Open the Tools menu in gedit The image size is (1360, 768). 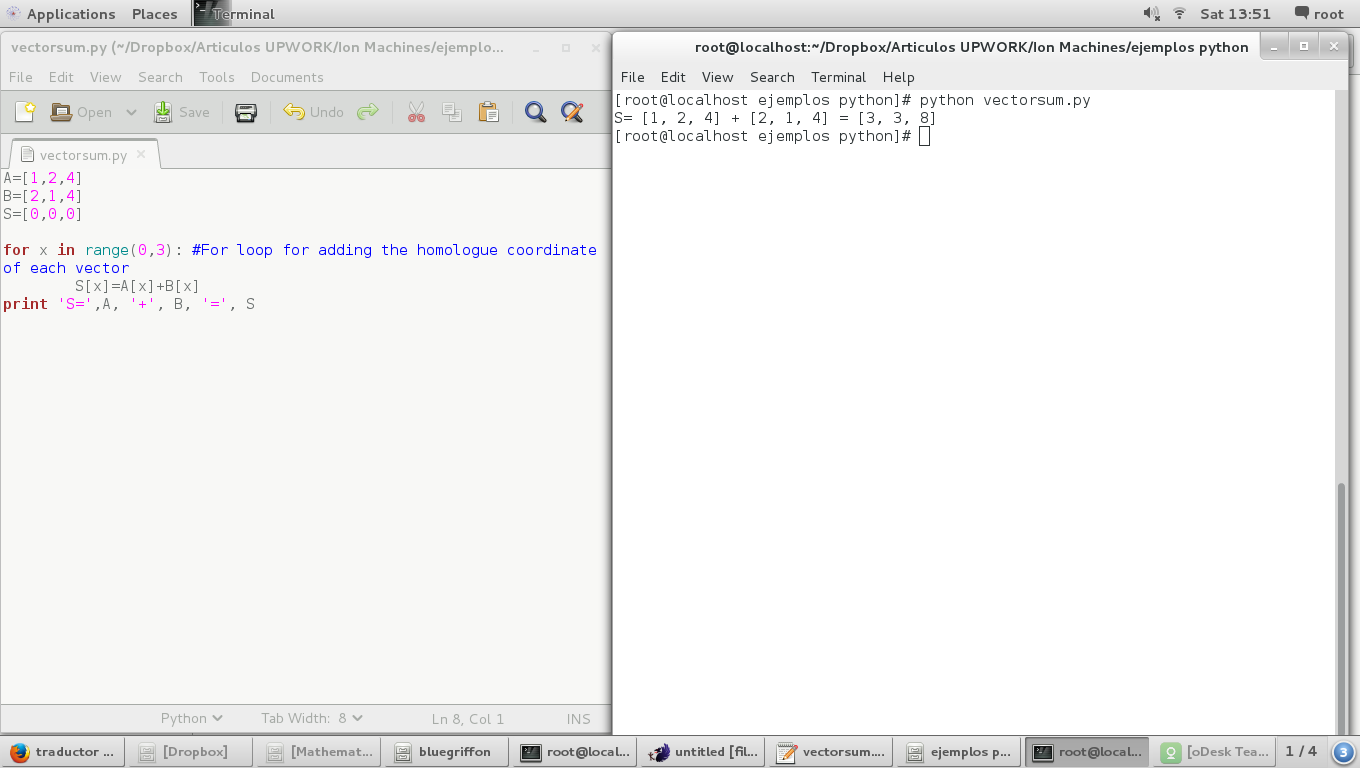click(216, 77)
